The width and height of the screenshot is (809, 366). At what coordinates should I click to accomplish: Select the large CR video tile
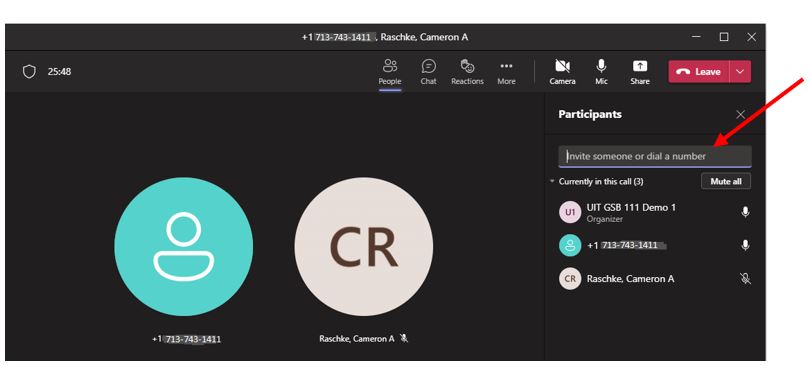pos(364,247)
